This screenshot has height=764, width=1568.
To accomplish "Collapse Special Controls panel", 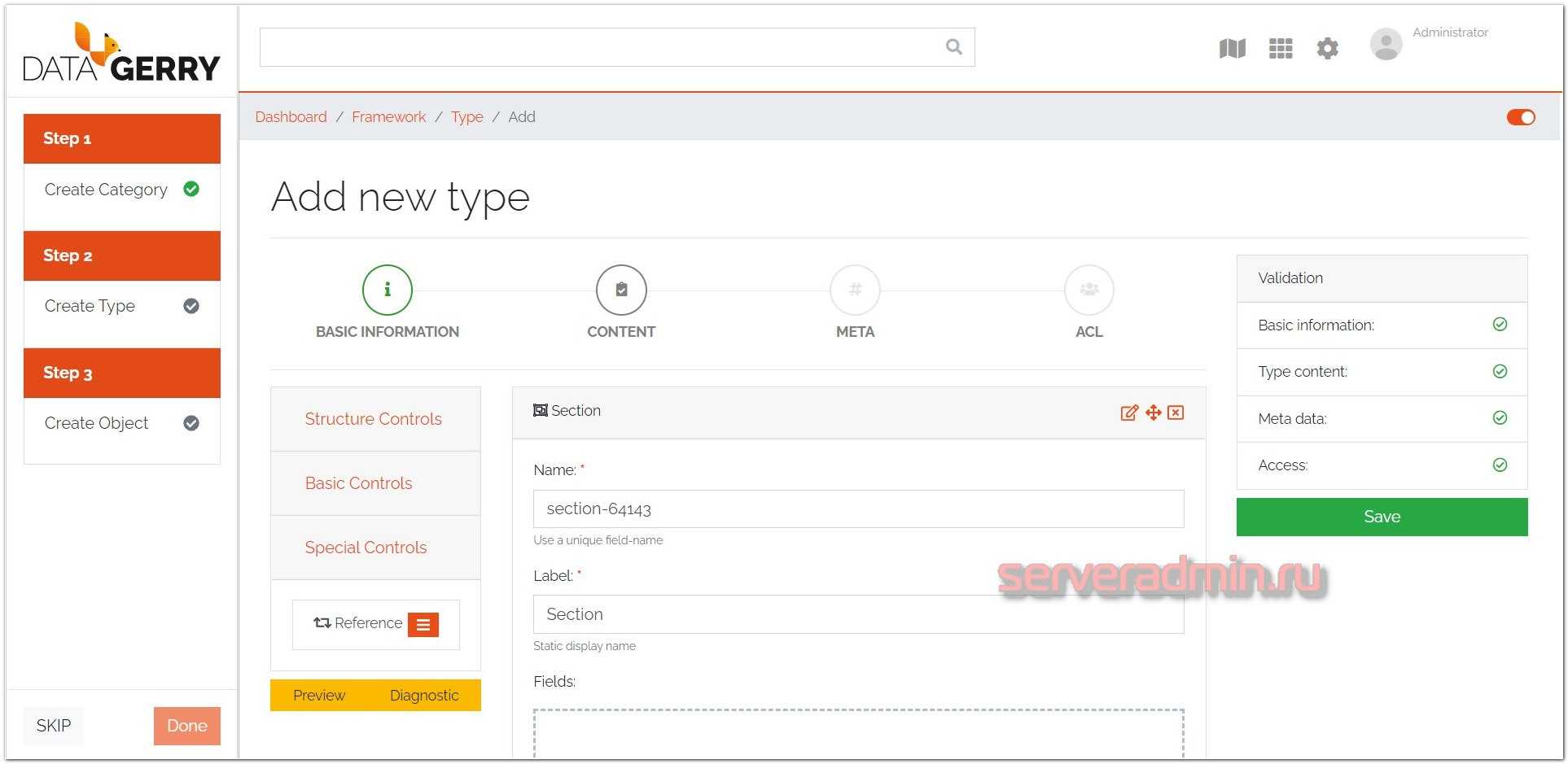I will pyautogui.click(x=375, y=548).
